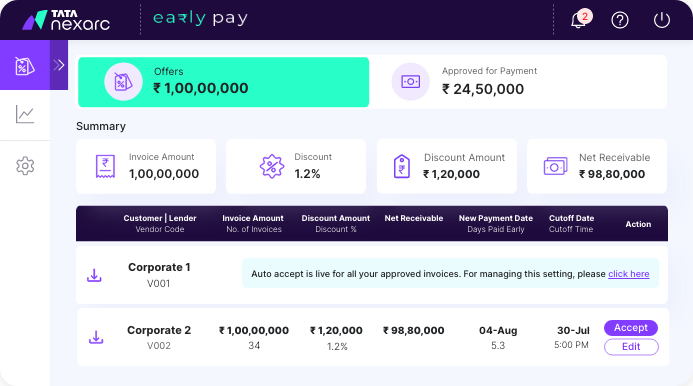Select the Offers summary card
Screen dimensions: 693x386
click(x=224, y=82)
